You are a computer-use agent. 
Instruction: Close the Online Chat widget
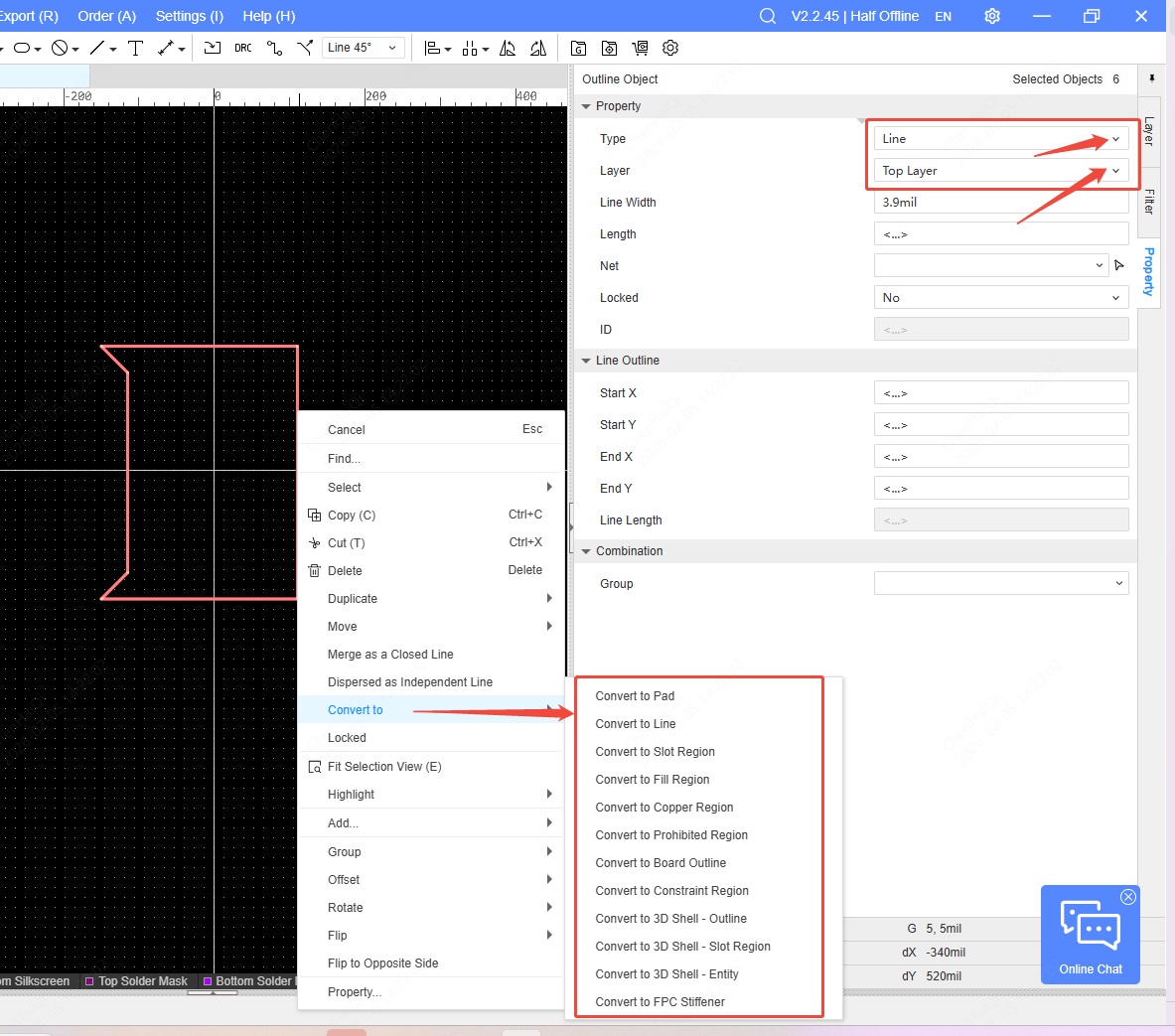[x=1128, y=897]
